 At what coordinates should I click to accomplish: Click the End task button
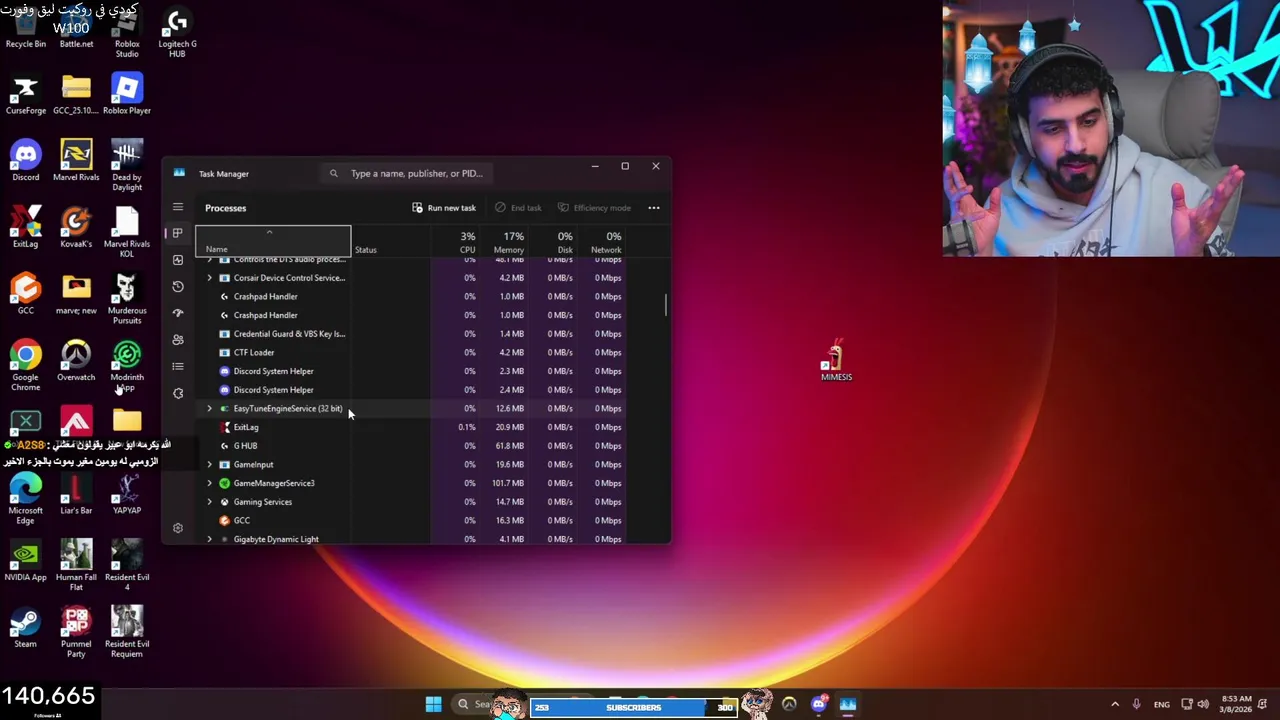pyautogui.click(x=518, y=208)
